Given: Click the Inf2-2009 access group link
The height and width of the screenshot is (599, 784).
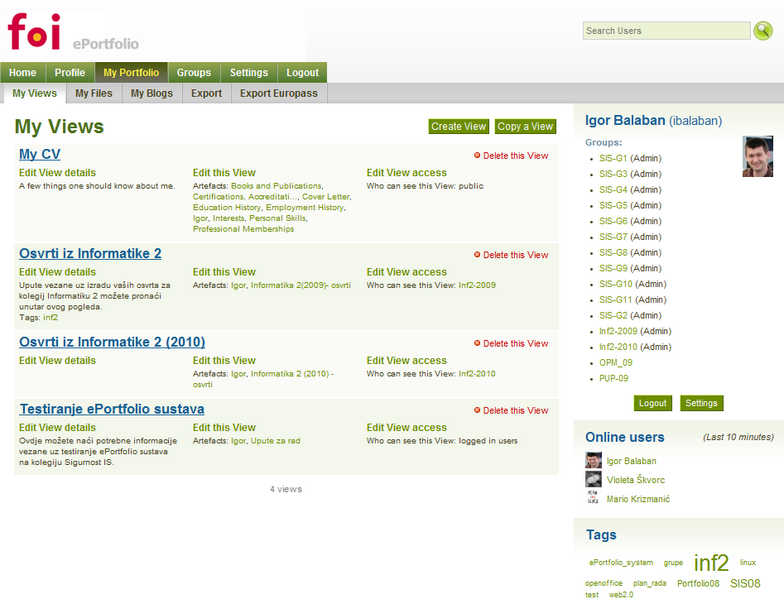Looking at the screenshot, I should [x=477, y=285].
